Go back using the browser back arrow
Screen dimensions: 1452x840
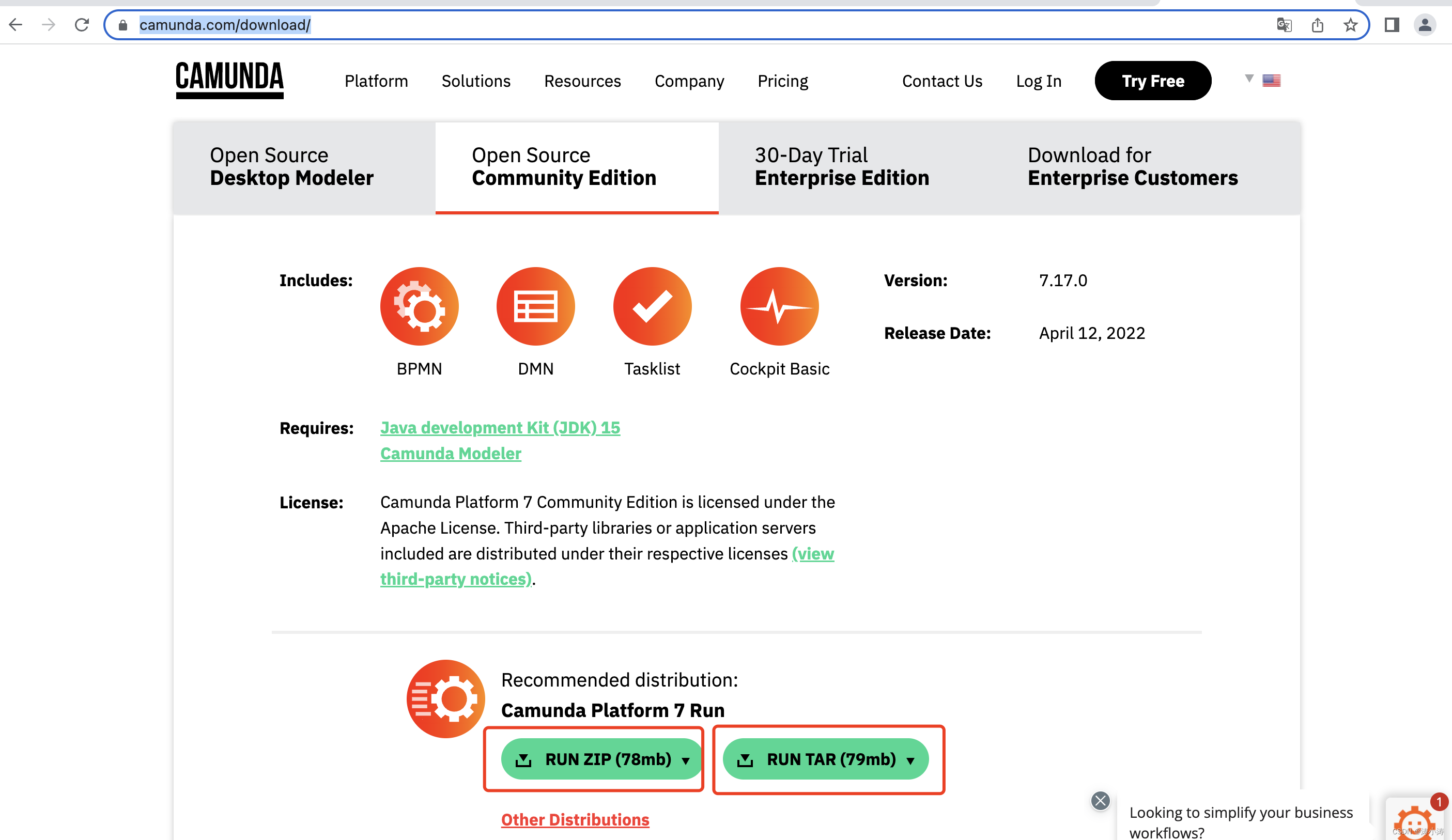[x=16, y=25]
